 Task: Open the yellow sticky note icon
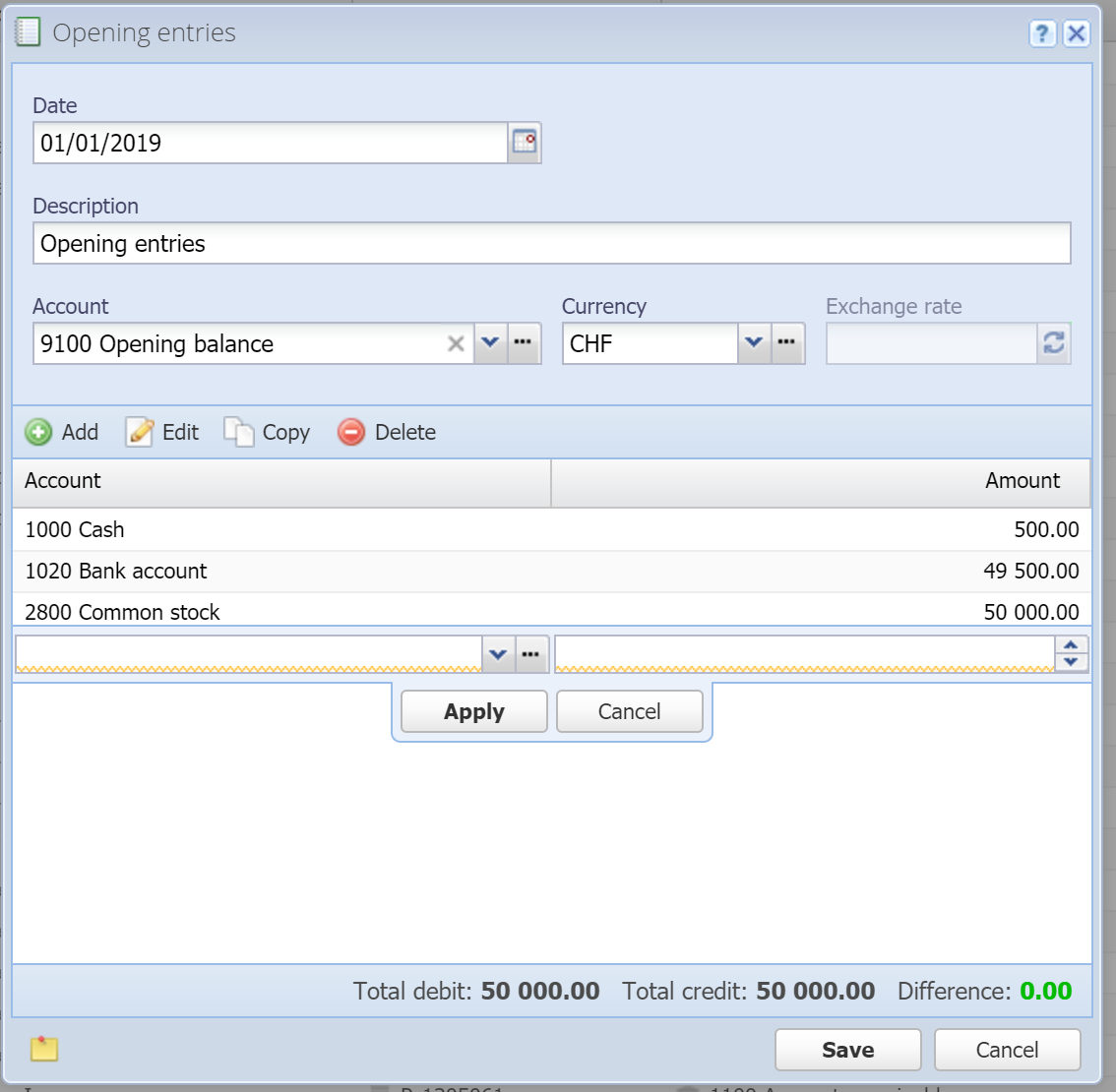coord(44,1049)
